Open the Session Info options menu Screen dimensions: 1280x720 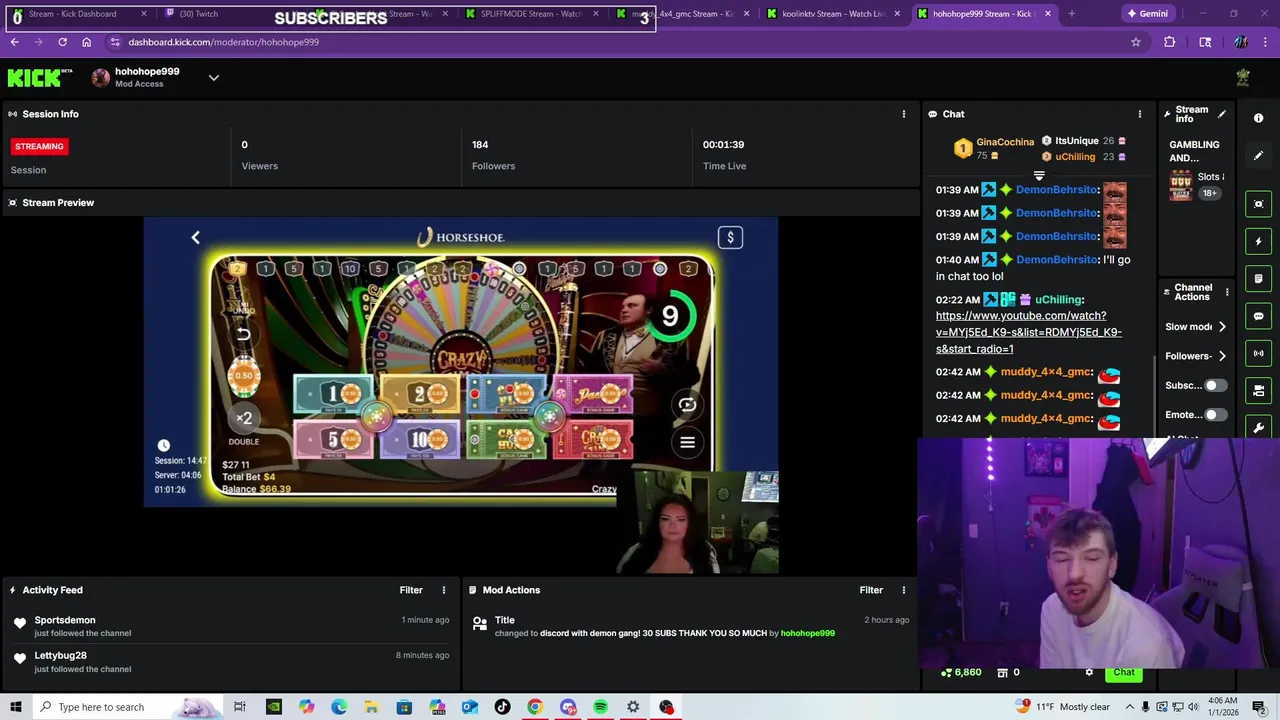click(x=904, y=114)
